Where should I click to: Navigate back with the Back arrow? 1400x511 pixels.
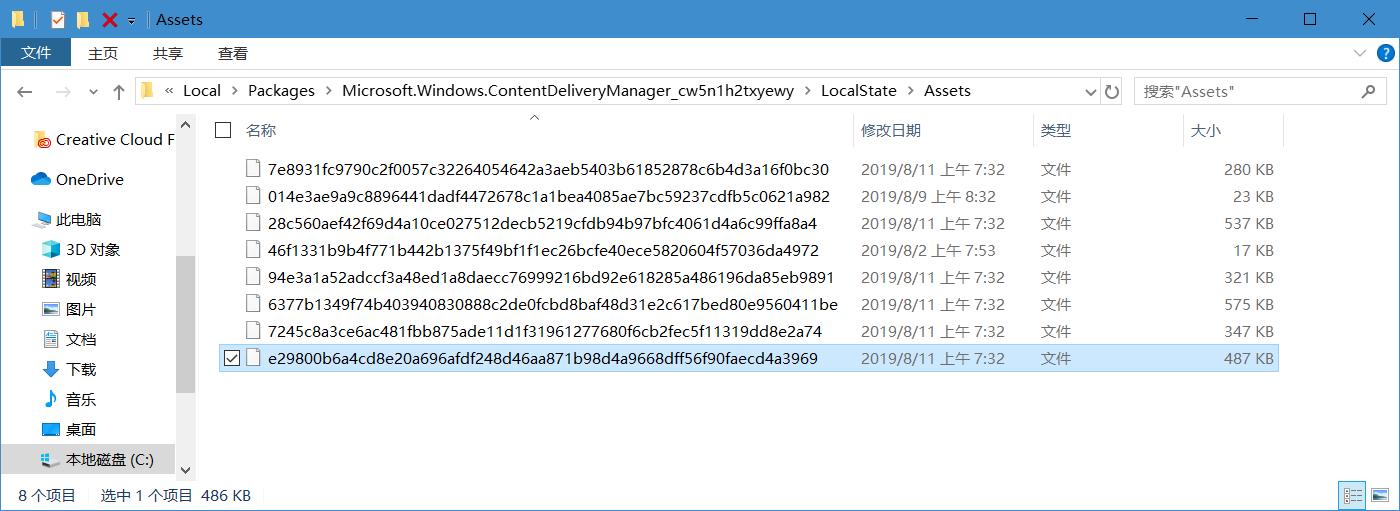click(x=25, y=92)
